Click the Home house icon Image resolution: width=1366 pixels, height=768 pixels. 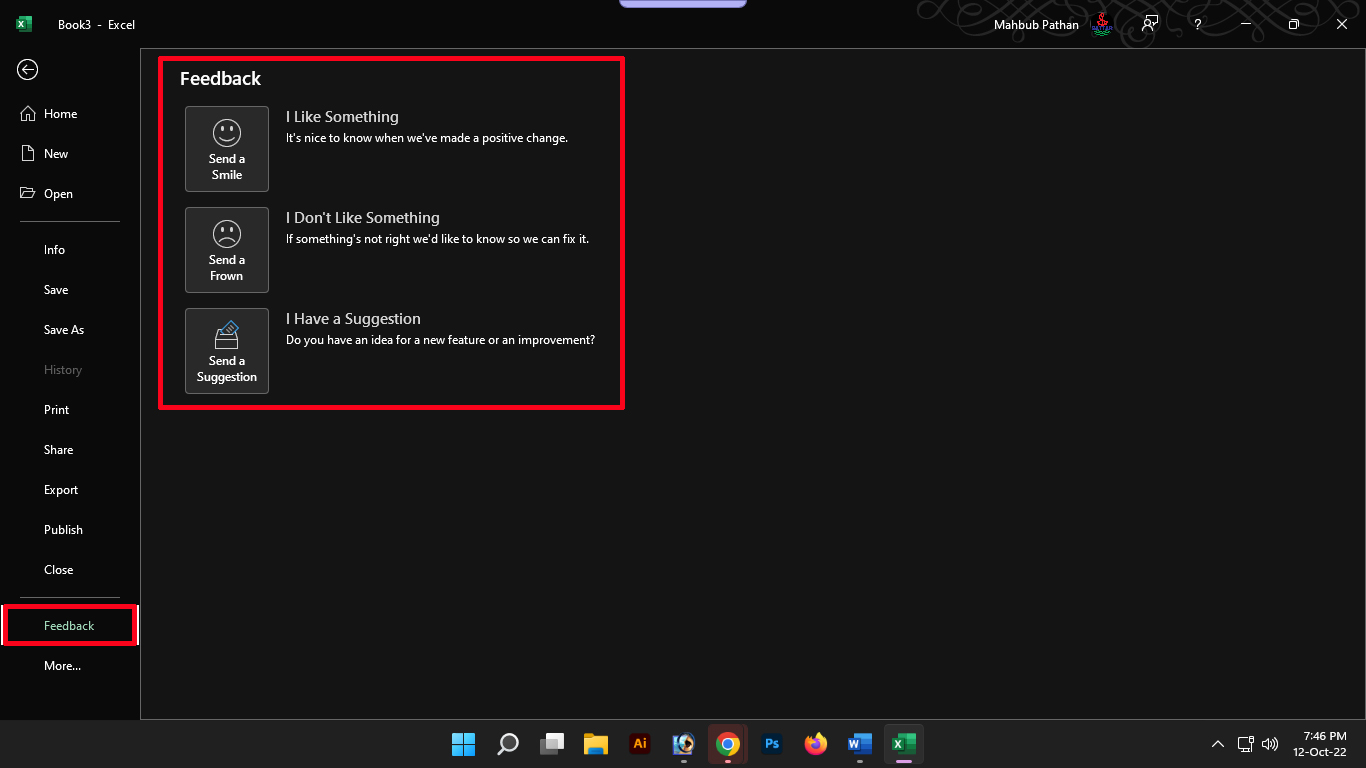tap(28, 113)
